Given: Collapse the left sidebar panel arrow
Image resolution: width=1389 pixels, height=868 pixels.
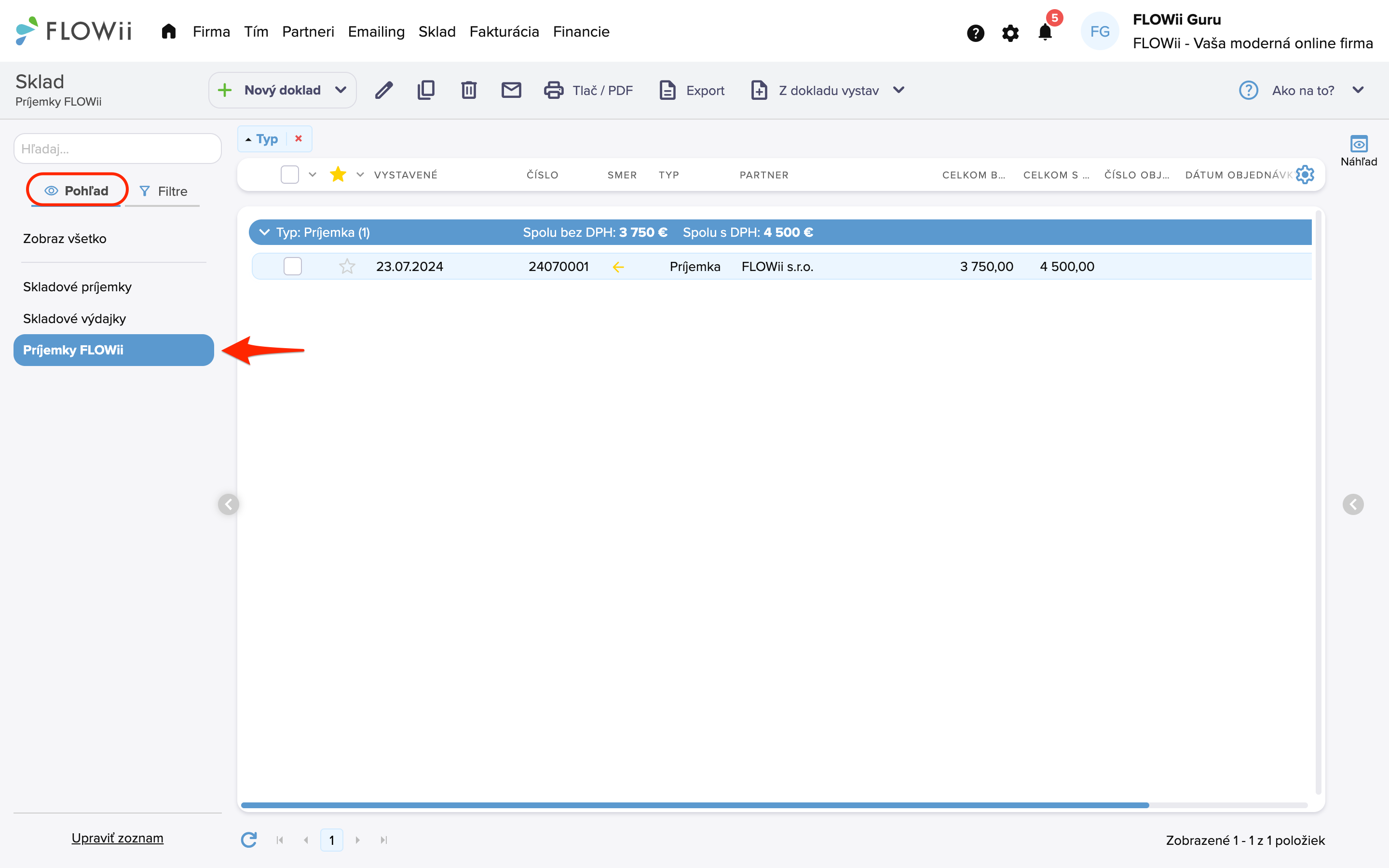Looking at the screenshot, I should [x=229, y=504].
